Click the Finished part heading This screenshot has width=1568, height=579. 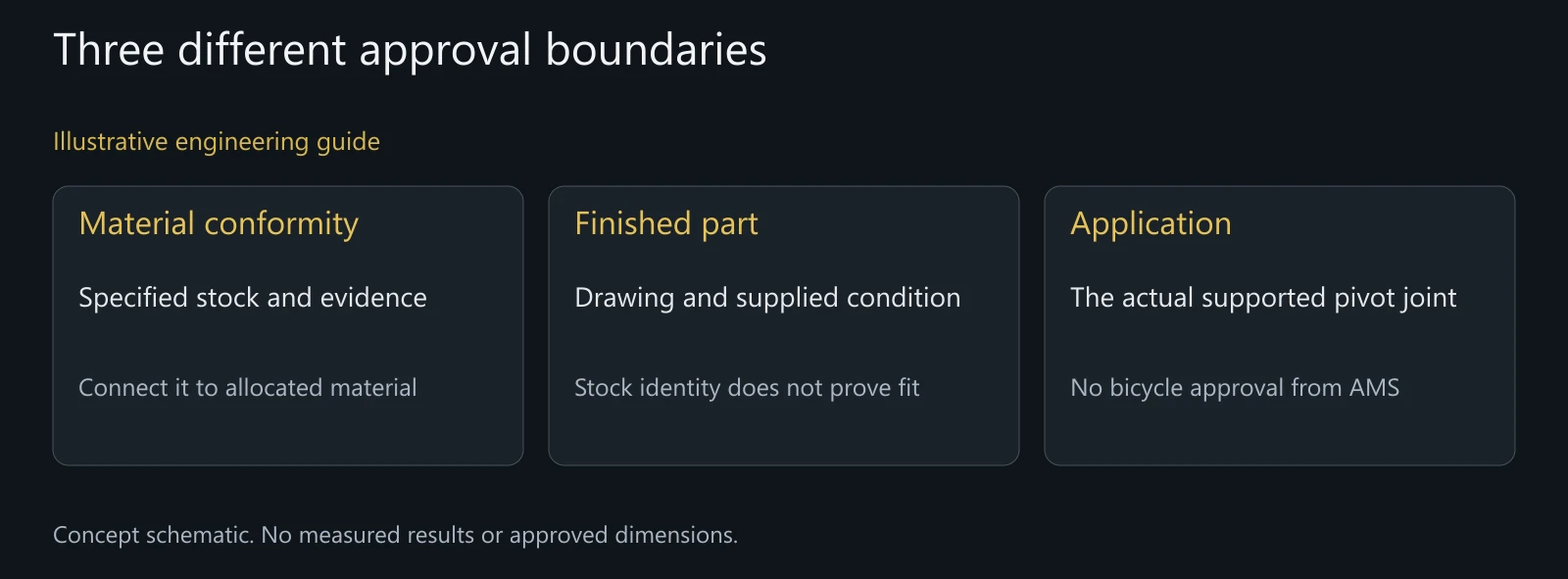(x=666, y=224)
